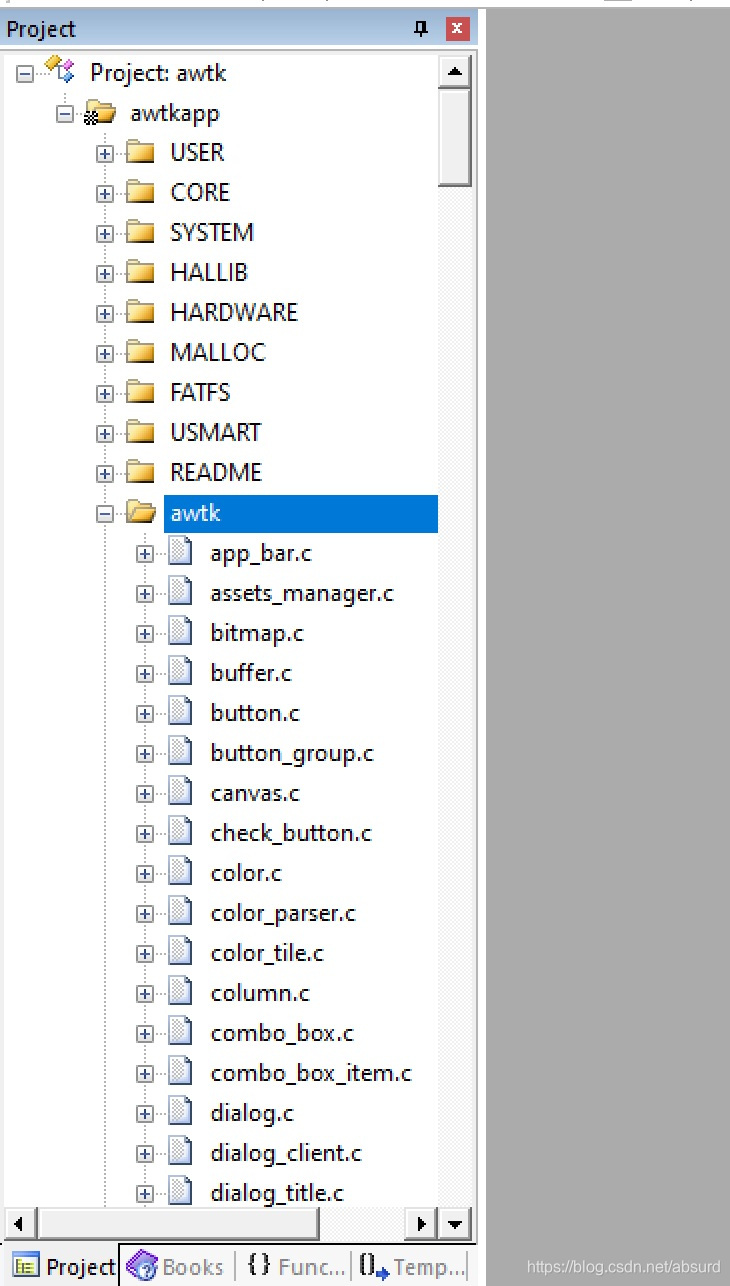Click the README folder icon

[x=140, y=472]
